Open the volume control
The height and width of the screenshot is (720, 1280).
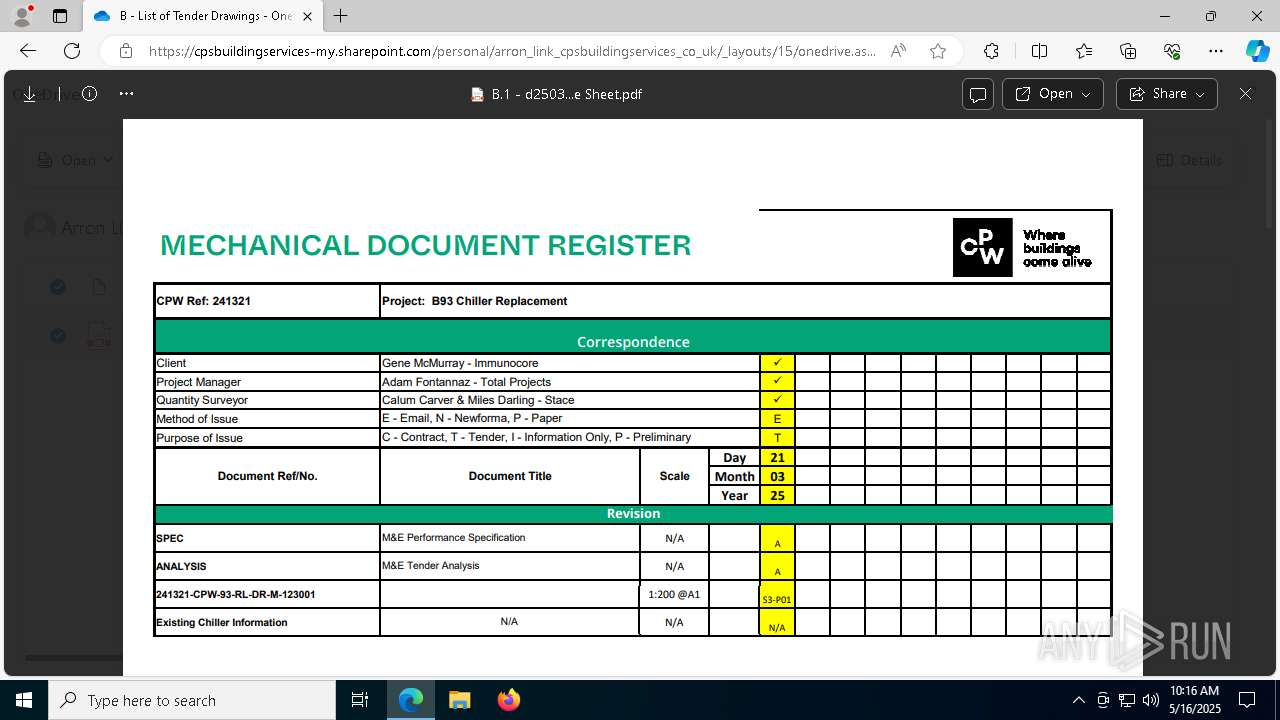point(1151,700)
